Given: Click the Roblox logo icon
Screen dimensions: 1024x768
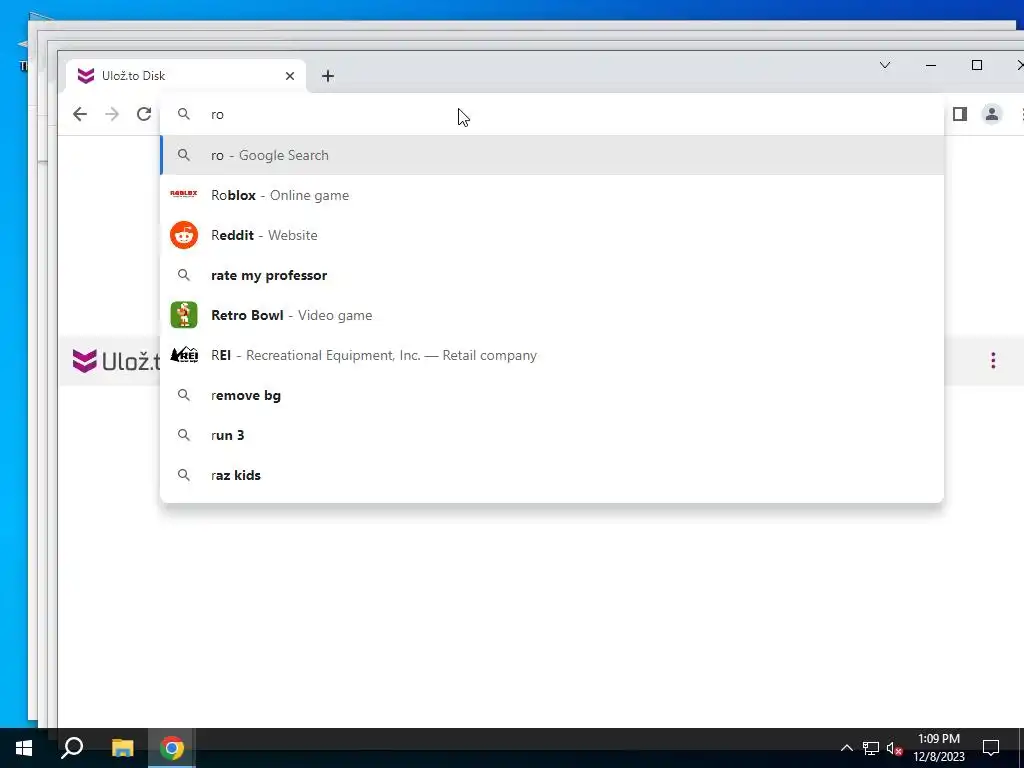Looking at the screenshot, I should click(x=184, y=194).
